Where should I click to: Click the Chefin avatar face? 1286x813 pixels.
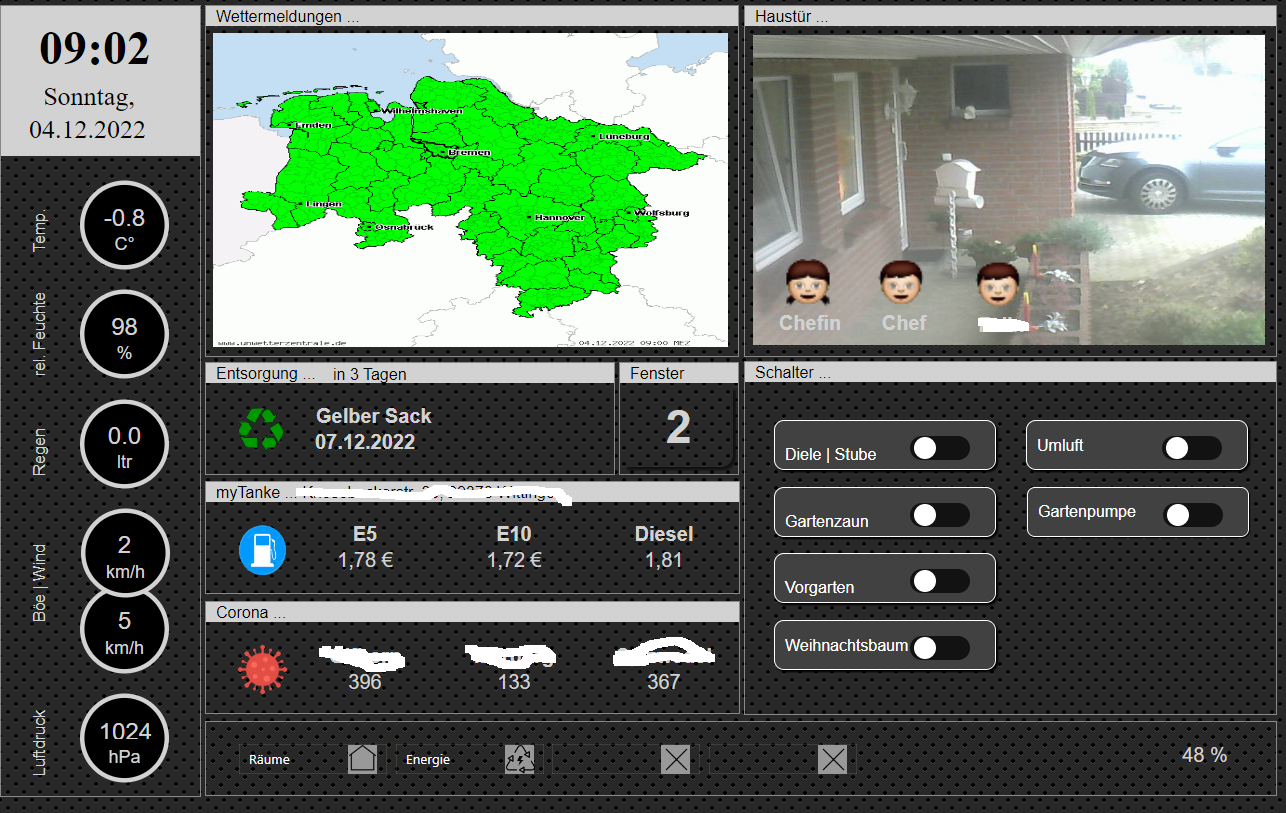coord(808,283)
